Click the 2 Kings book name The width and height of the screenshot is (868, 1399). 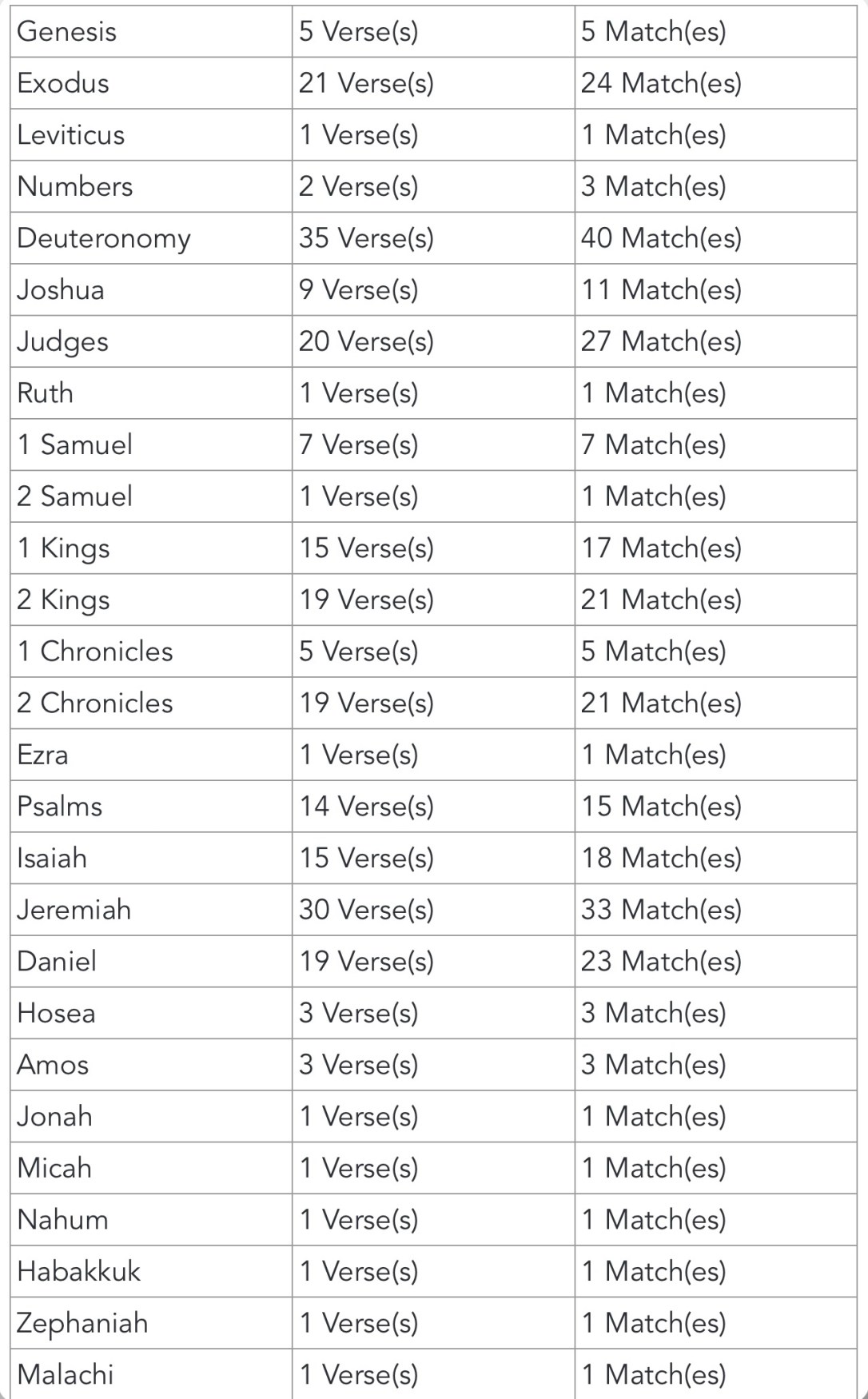64,600
